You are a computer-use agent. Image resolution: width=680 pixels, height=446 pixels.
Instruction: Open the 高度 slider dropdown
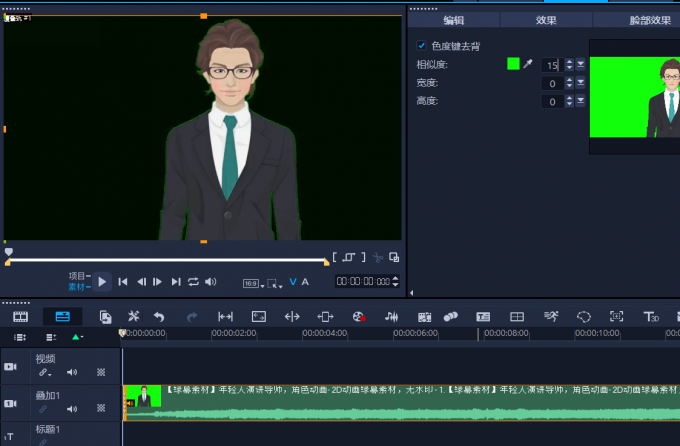(x=580, y=102)
